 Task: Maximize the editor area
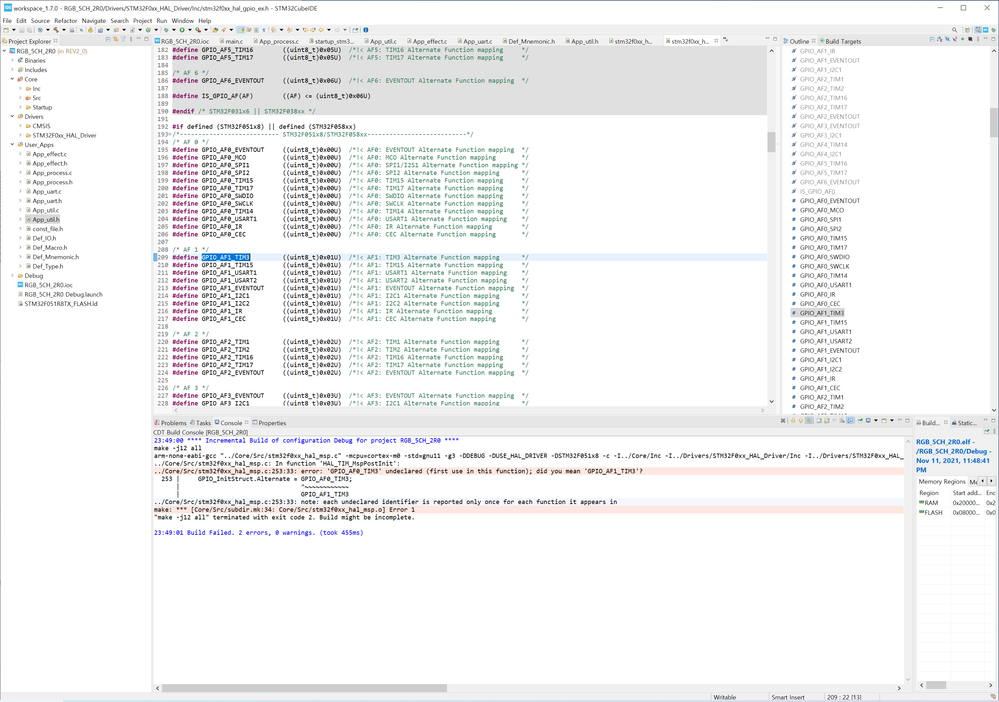pyautogui.click(x=775, y=40)
